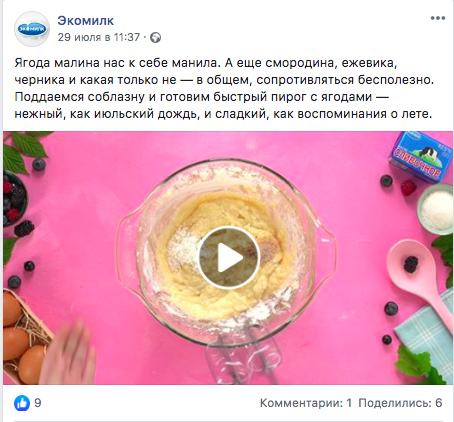Image resolution: width=454 pixels, height=422 pixels.
Task: Open Поделились: 6 shares link
Action: point(400,403)
